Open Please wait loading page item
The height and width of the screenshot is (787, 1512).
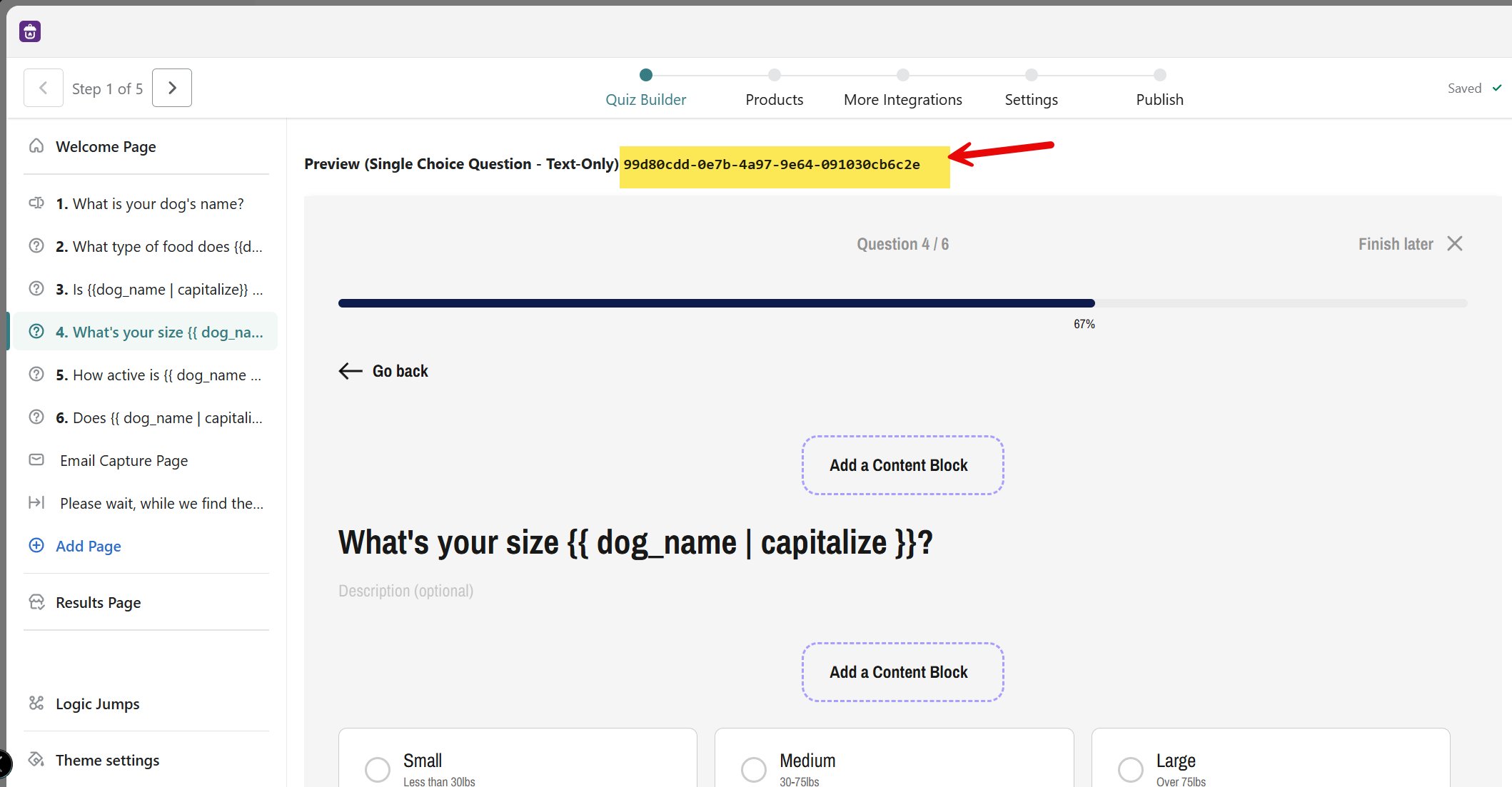(x=146, y=503)
